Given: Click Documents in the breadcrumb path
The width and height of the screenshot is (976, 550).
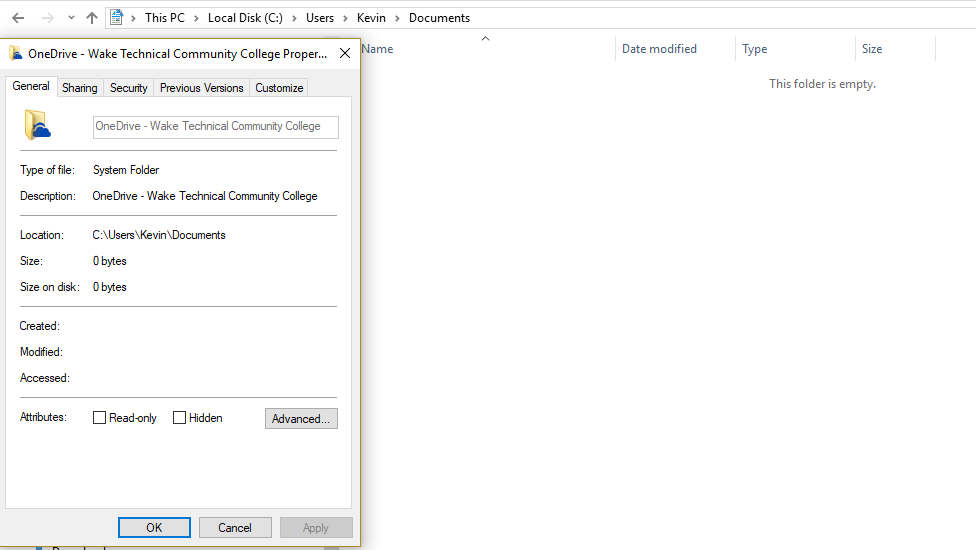Looking at the screenshot, I should click(x=439, y=18).
